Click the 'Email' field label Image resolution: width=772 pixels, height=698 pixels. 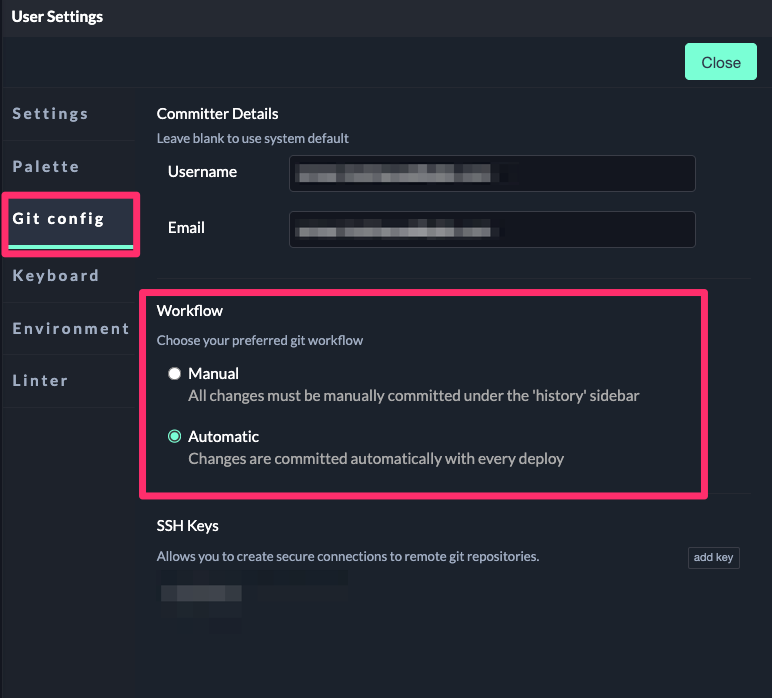coord(186,227)
